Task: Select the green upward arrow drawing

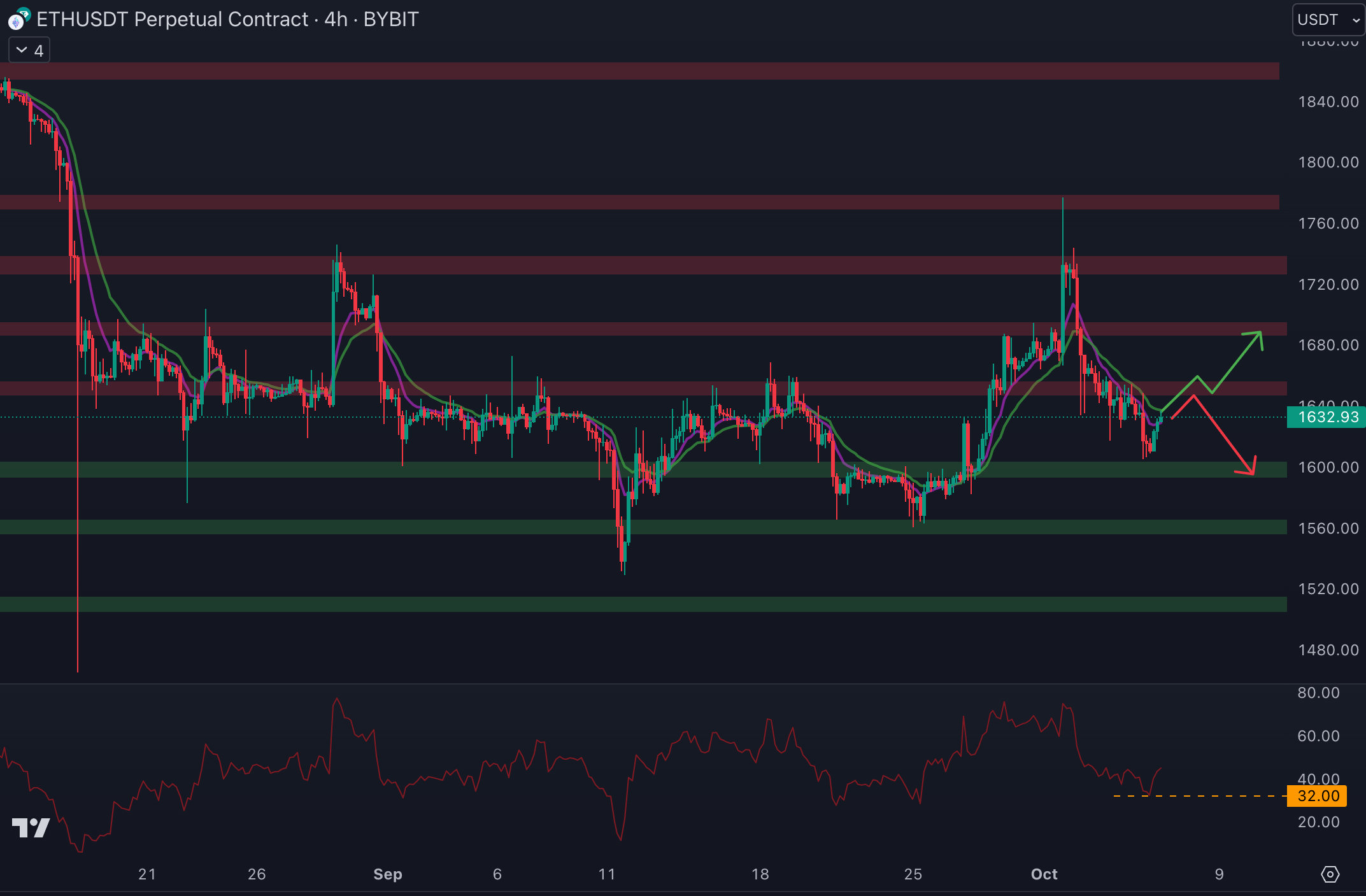Action: [x=1235, y=364]
